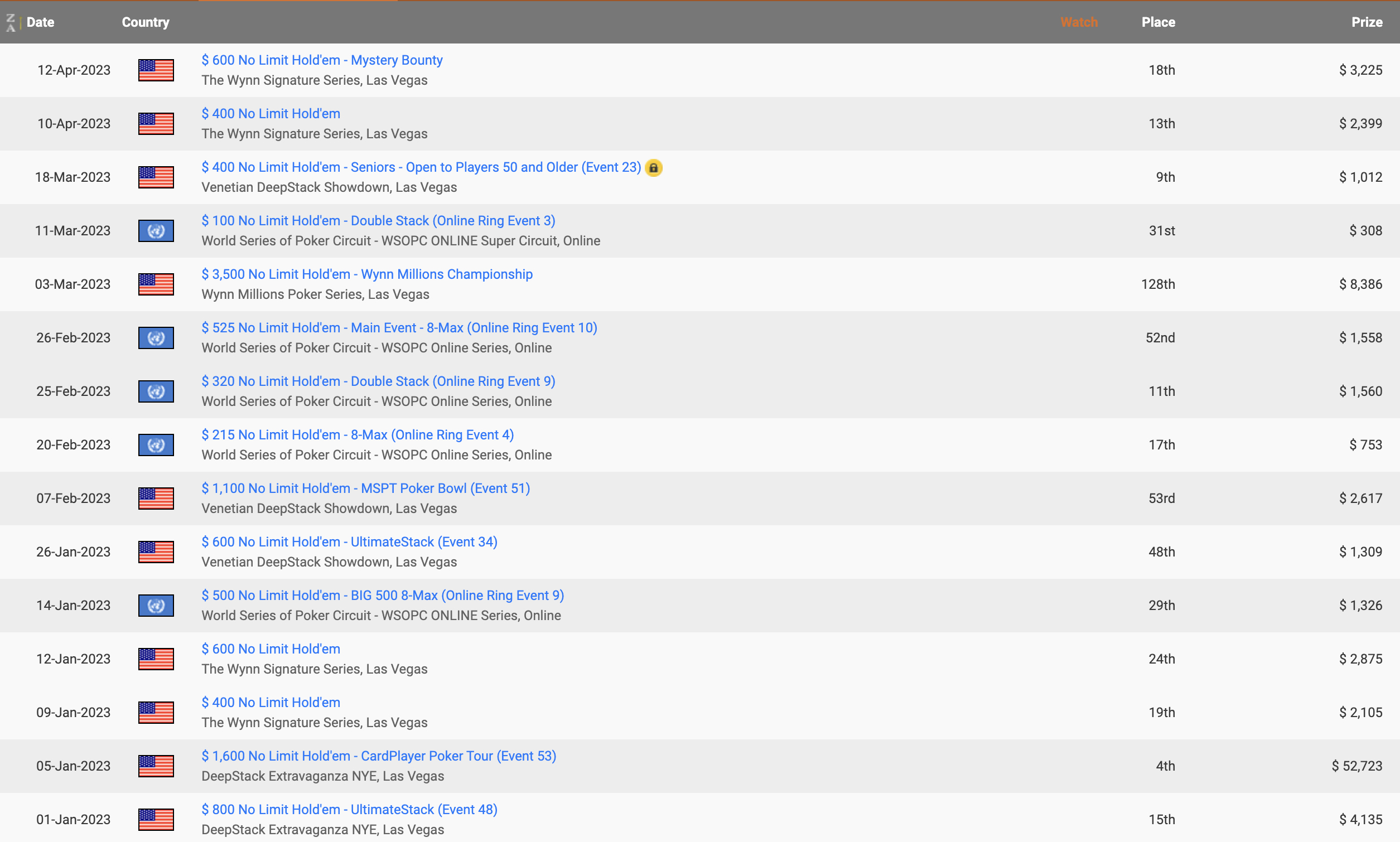Image resolution: width=1400 pixels, height=842 pixels.
Task: Click the US flag in the 10-Apr-2023 row
Action: pyautogui.click(x=156, y=124)
